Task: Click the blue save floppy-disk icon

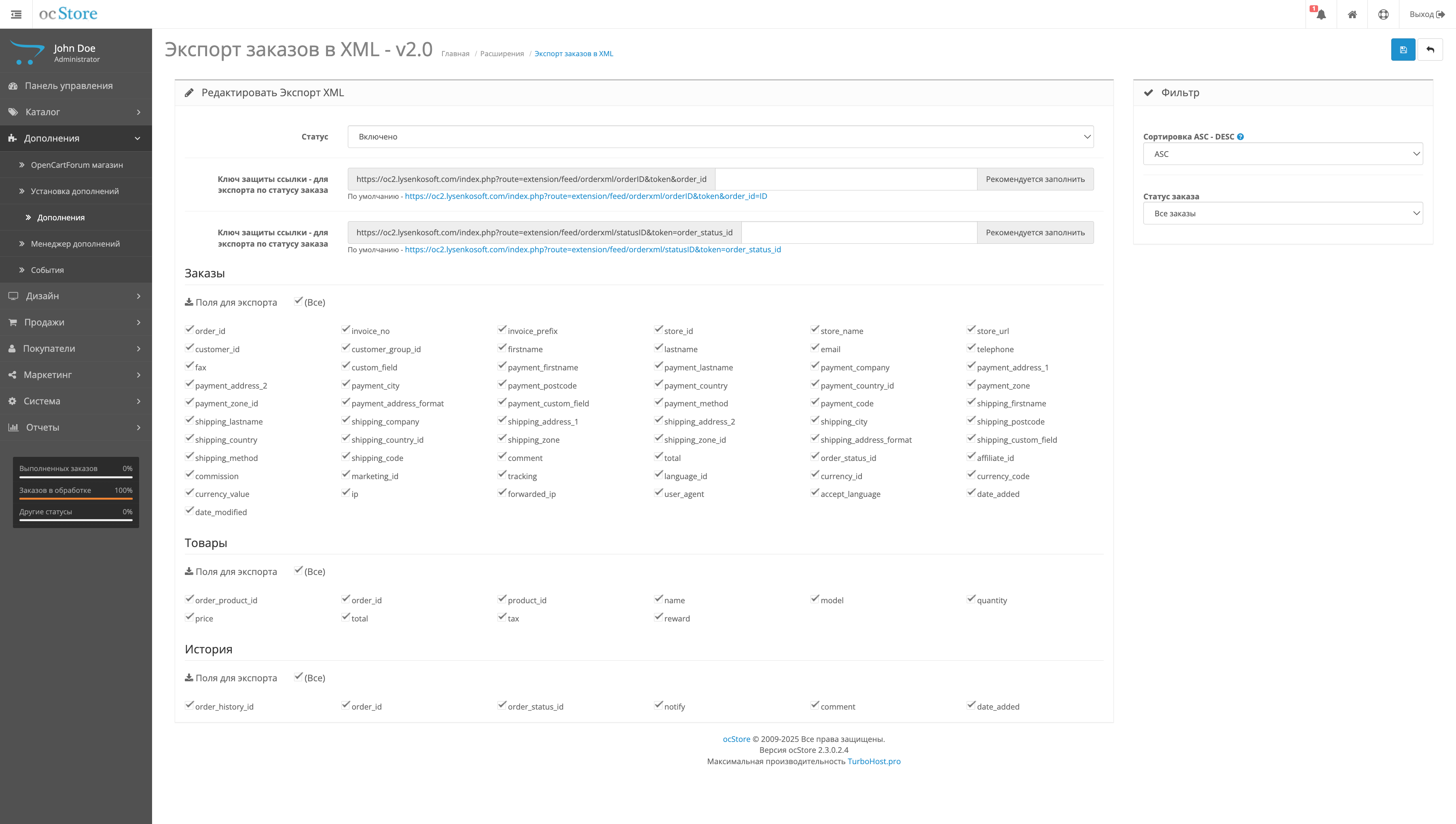Action: [1403, 50]
